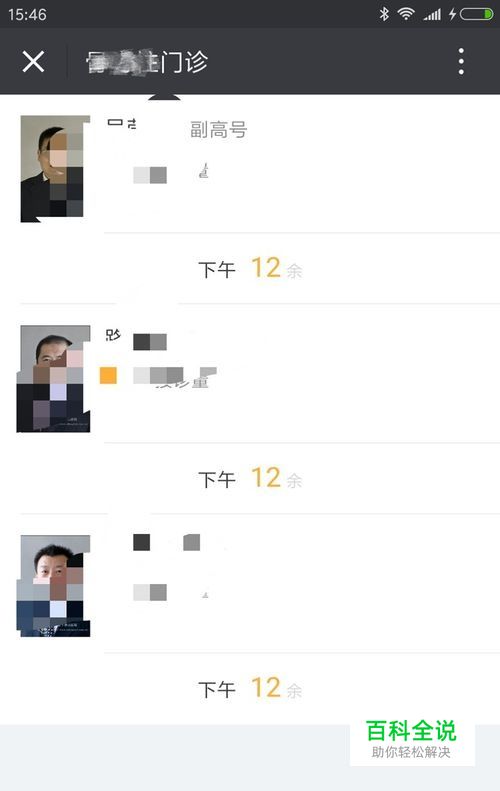This screenshot has width=500, height=791.
Task: Select the first doctor's 下午 12 余 slot
Action: tap(250, 268)
